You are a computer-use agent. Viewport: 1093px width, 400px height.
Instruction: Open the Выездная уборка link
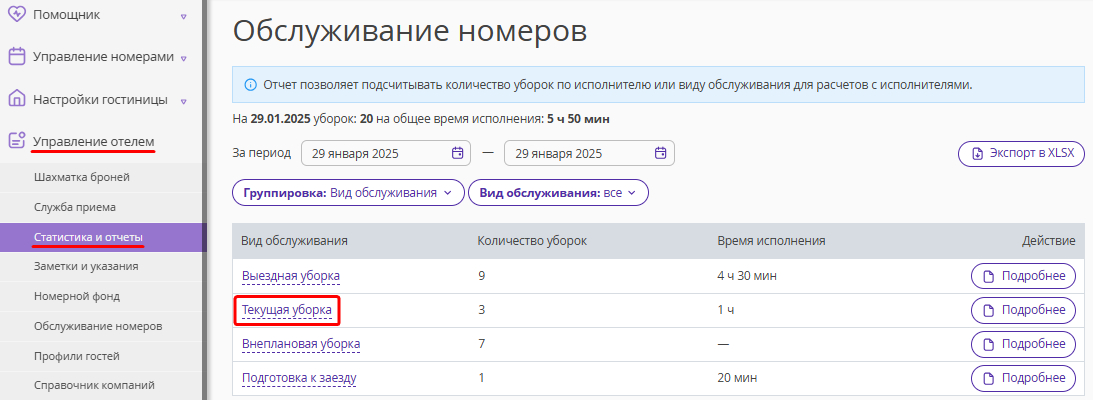(291, 276)
